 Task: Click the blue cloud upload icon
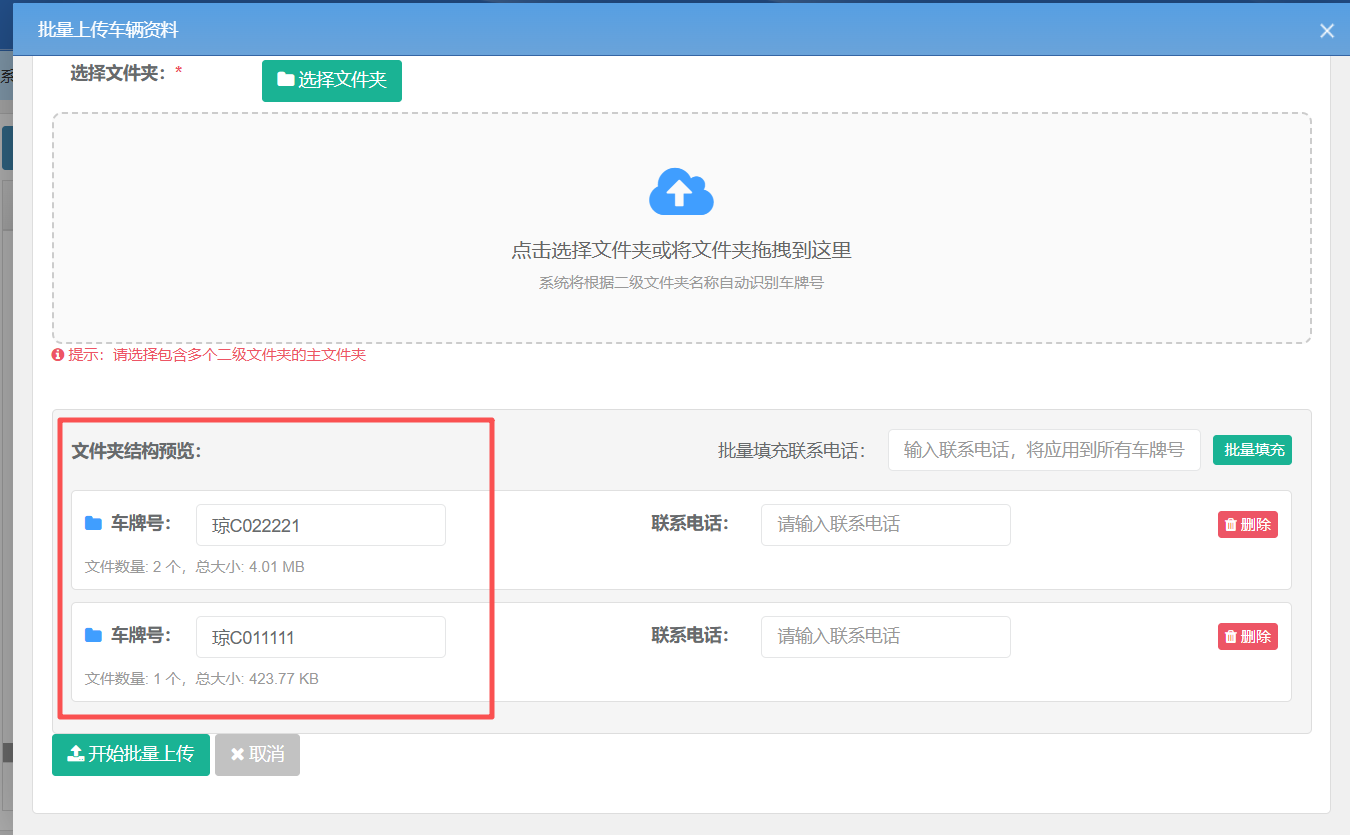point(681,190)
